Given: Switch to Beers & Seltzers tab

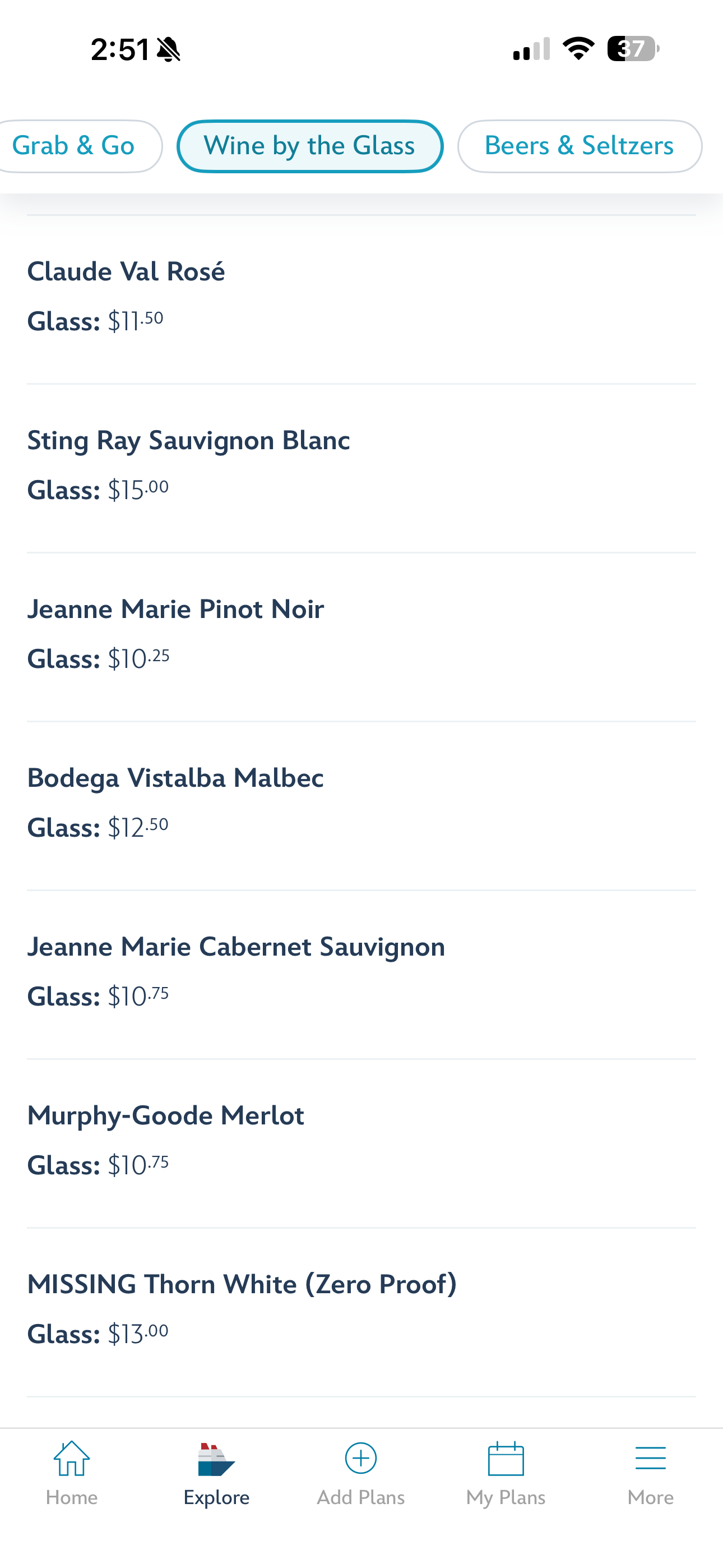Looking at the screenshot, I should point(580,146).
